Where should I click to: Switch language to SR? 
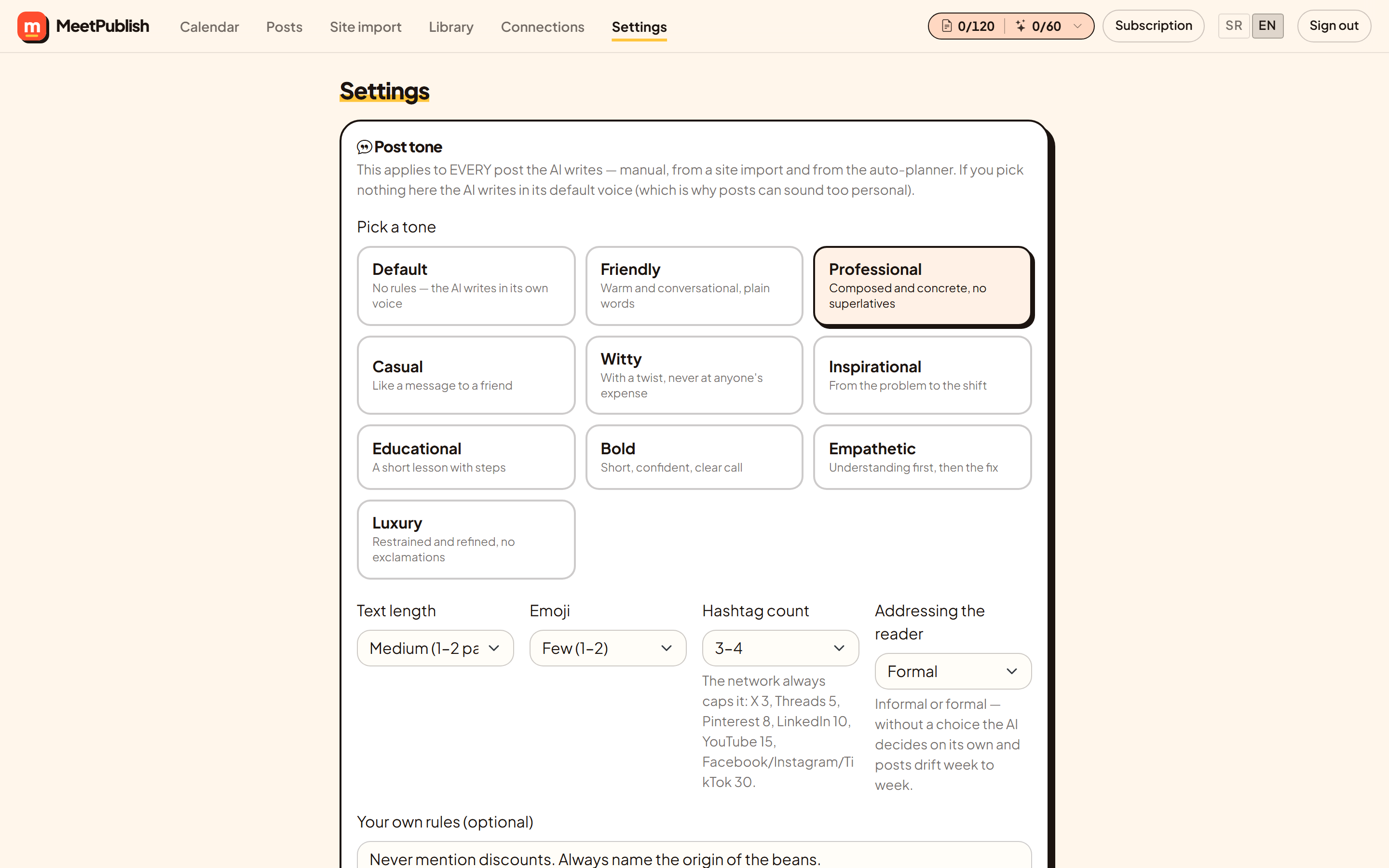pyautogui.click(x=1233, y=26)
